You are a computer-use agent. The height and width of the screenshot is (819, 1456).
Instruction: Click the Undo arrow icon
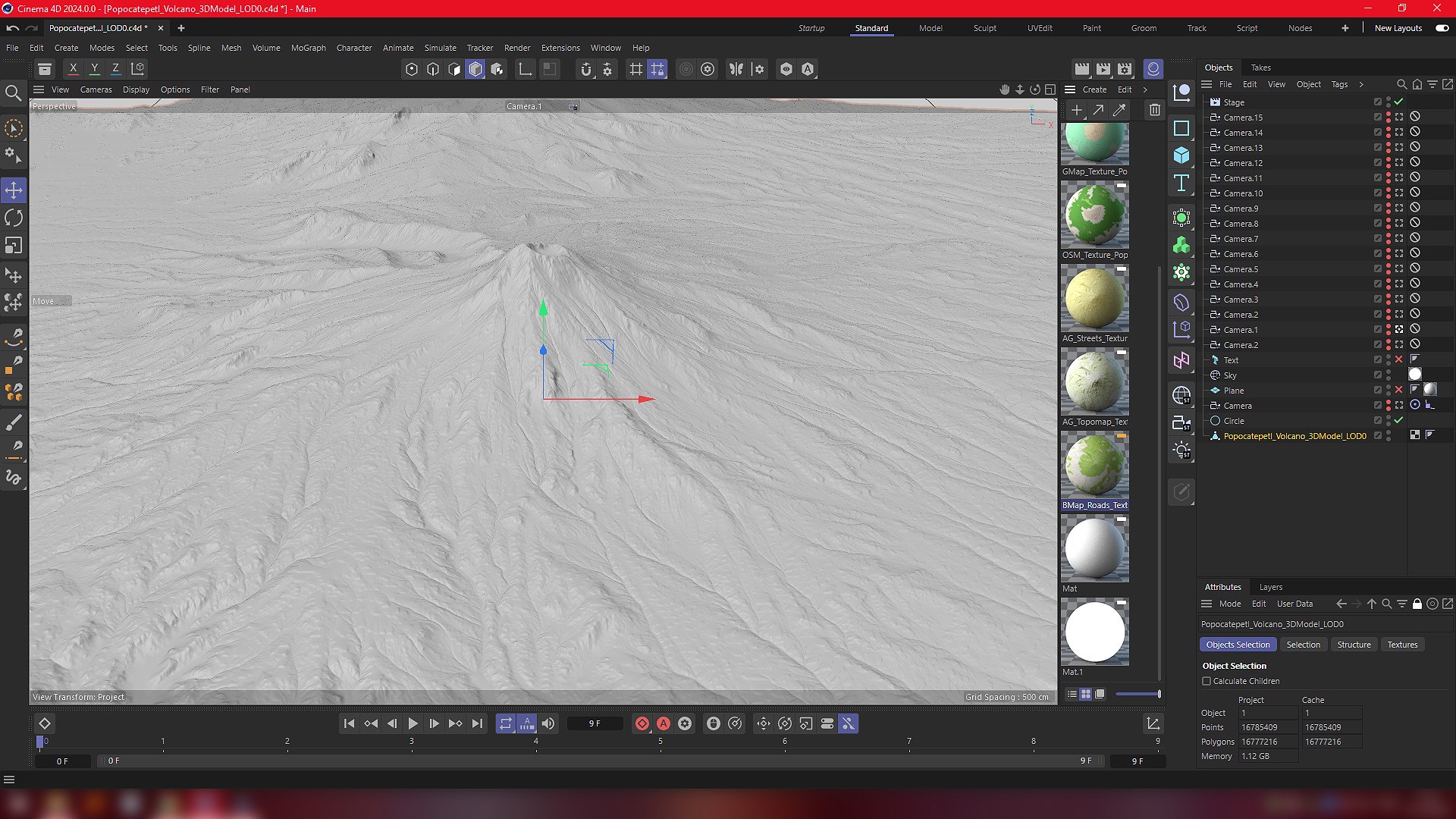pyautogui.click(x=12, y=28)
